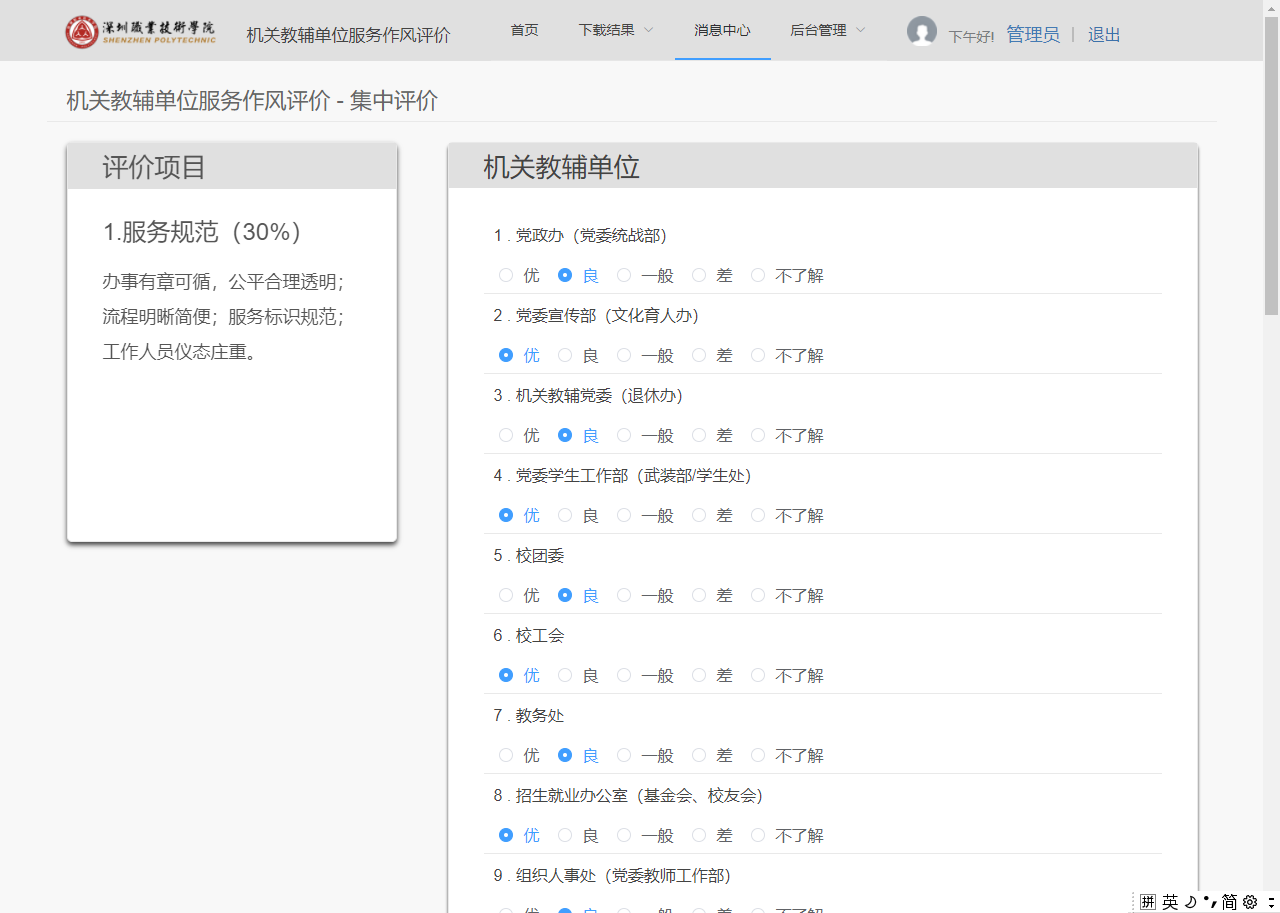Select 良 for 机关教辅党委(退休办)
This screenshot has width=1280, height=913.
[x=565, y=435]
